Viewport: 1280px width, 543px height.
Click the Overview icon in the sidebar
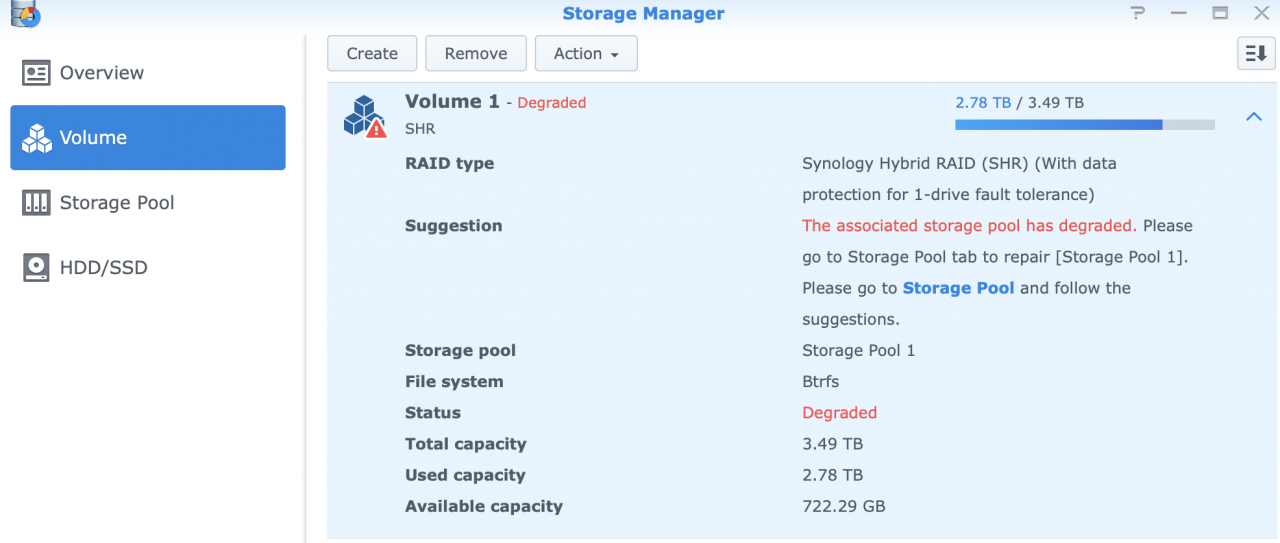[x=36, y=73]
